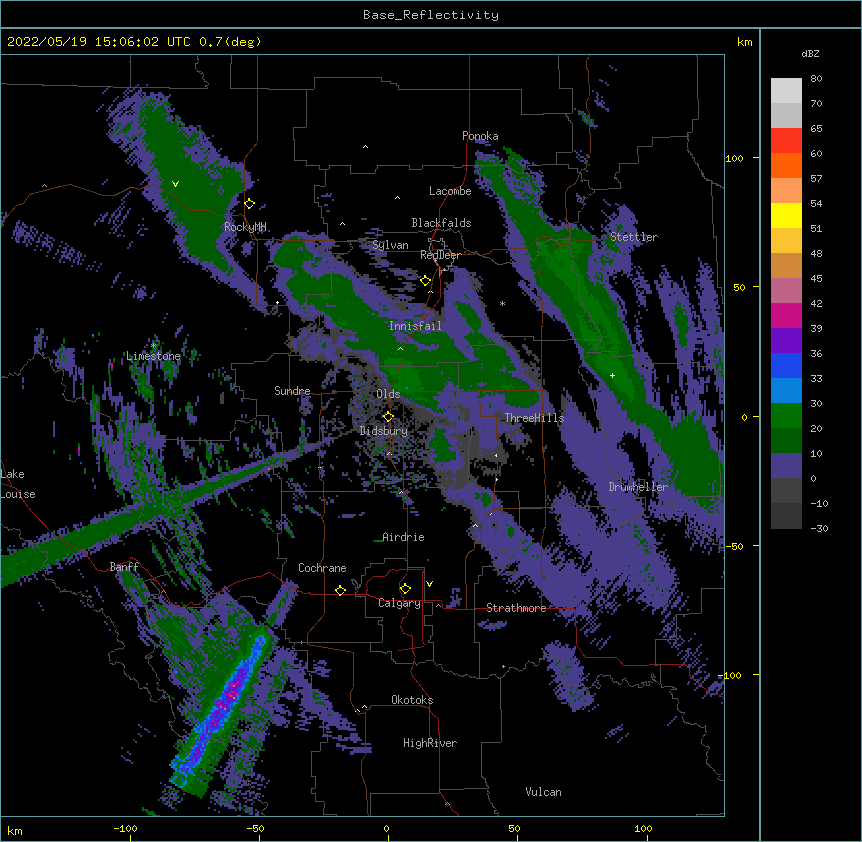Click the yellow diamond marker under Cochrane

340,590
